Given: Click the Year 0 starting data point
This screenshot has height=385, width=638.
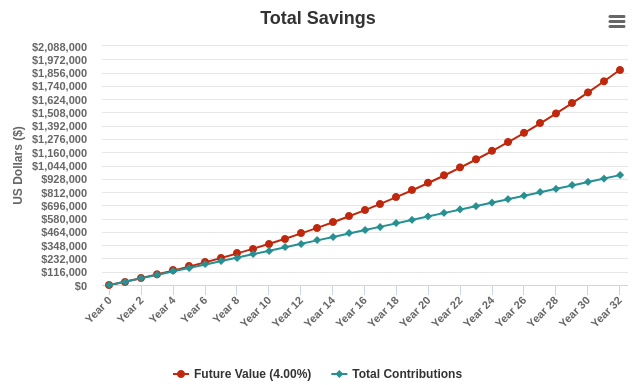Looking at the screenshot, I should coord(109,285).
